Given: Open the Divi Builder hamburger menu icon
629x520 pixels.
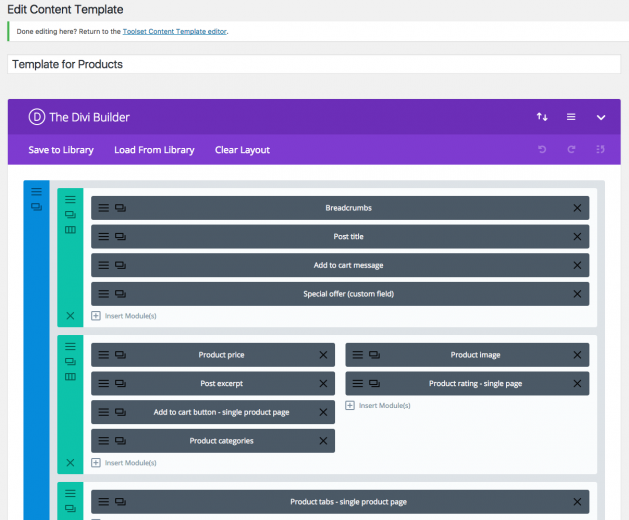Looking at the screenshot, I should (x=571, y=117).
